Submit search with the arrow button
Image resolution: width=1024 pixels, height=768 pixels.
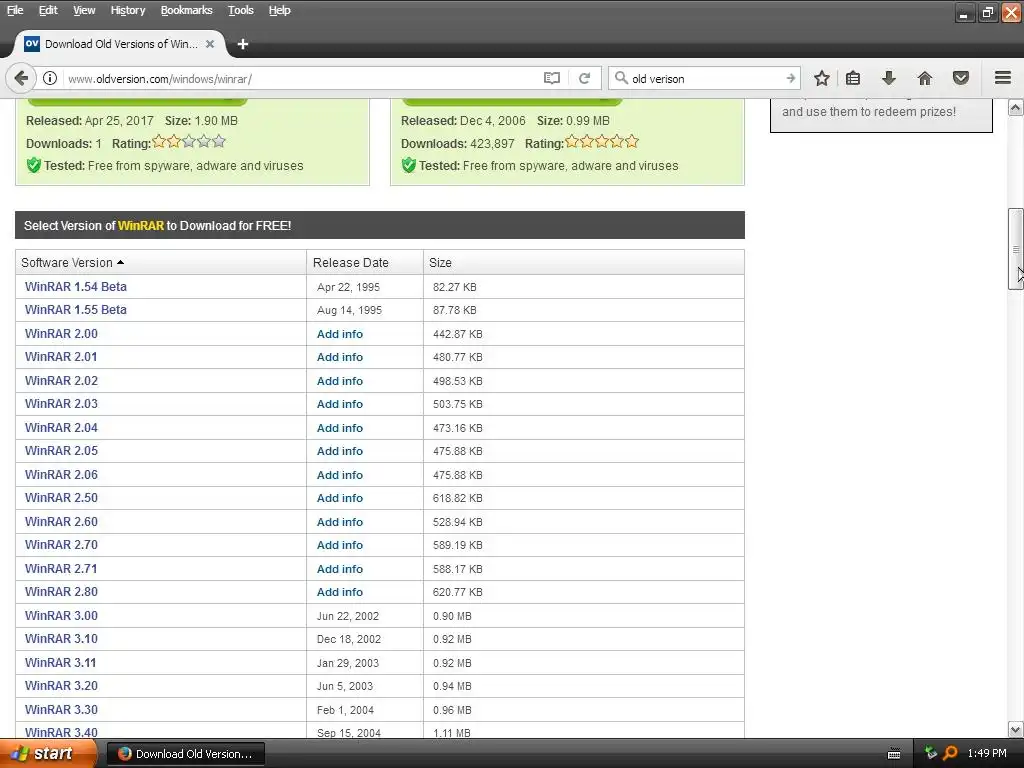pos(790,78)
